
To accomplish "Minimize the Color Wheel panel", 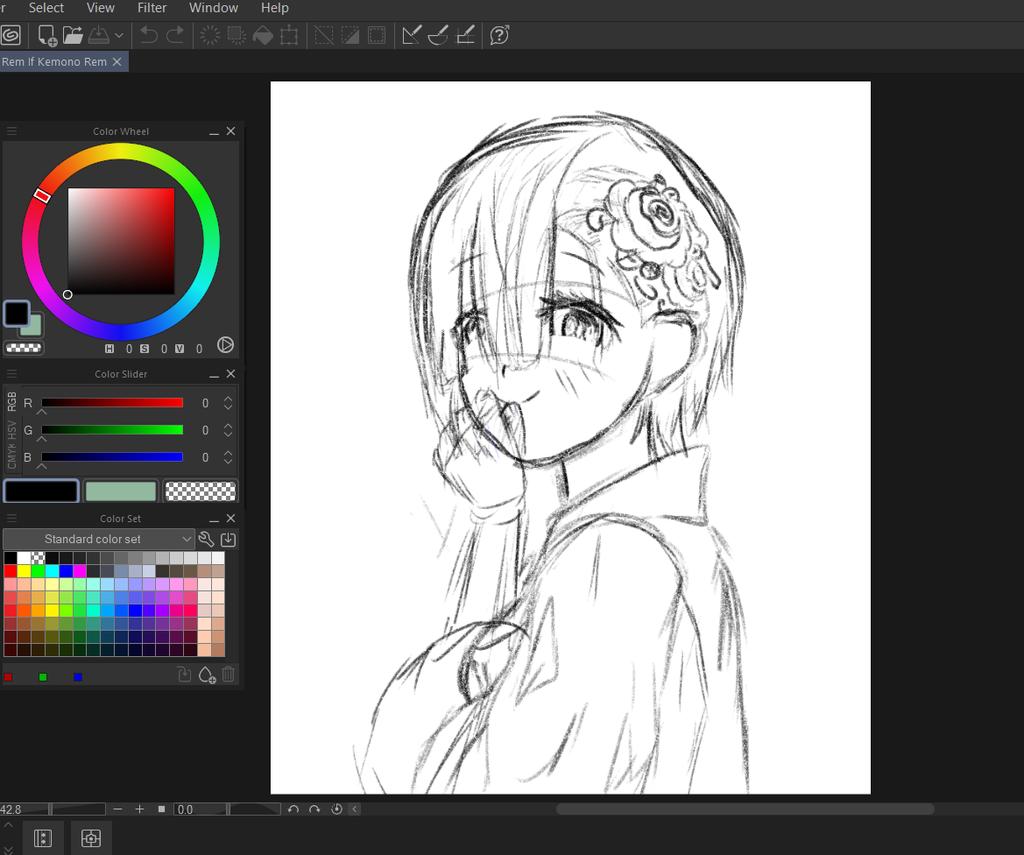I will [214, 132].
